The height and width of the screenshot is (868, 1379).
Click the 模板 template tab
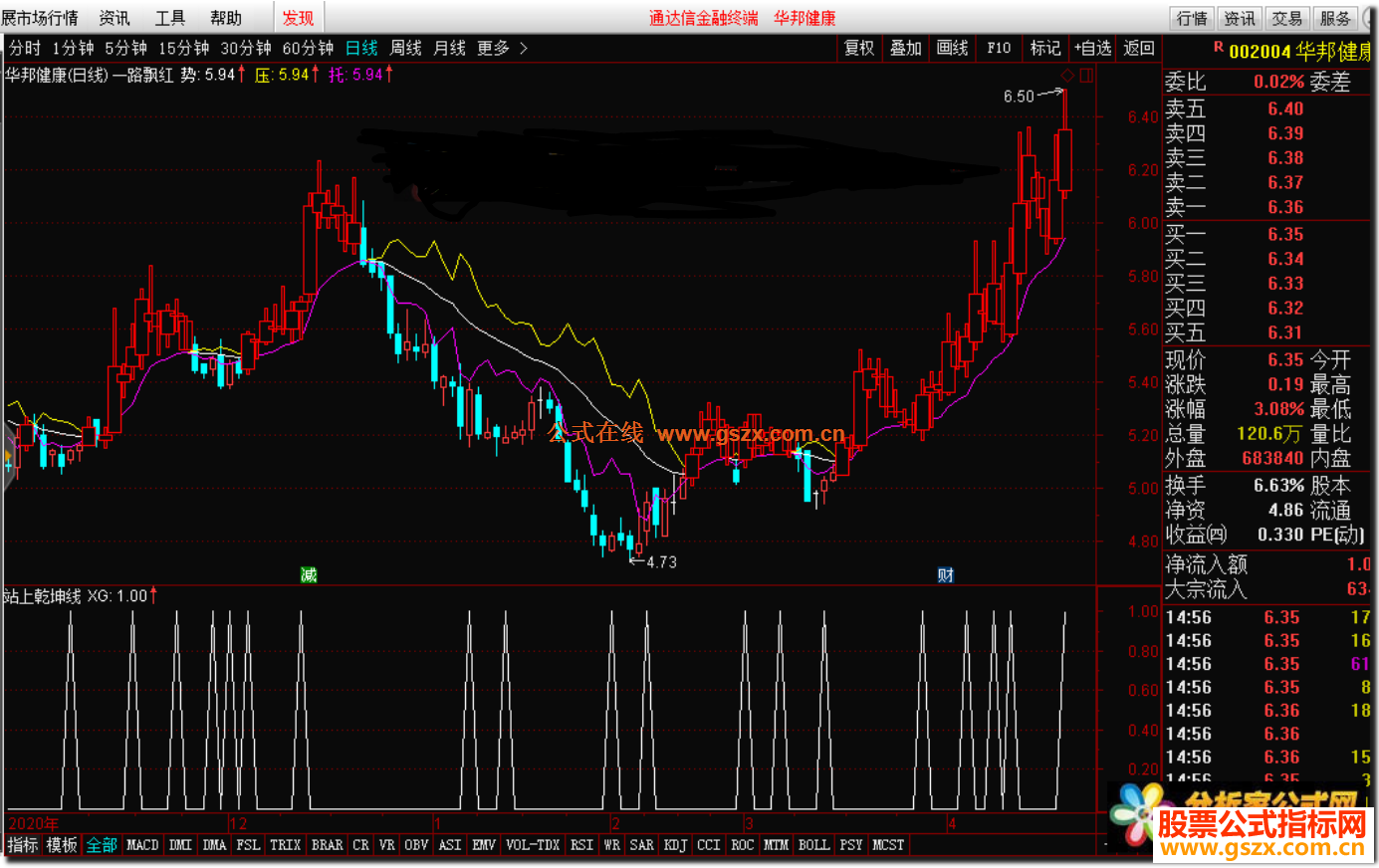point(62,845)
